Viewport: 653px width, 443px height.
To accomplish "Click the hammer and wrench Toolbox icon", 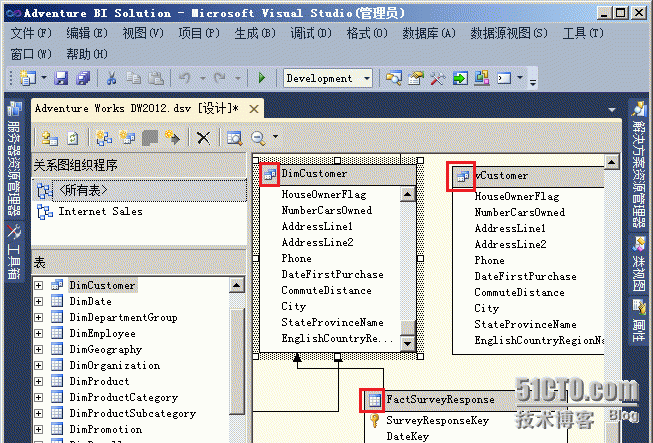I will click(x=438, y=78).
